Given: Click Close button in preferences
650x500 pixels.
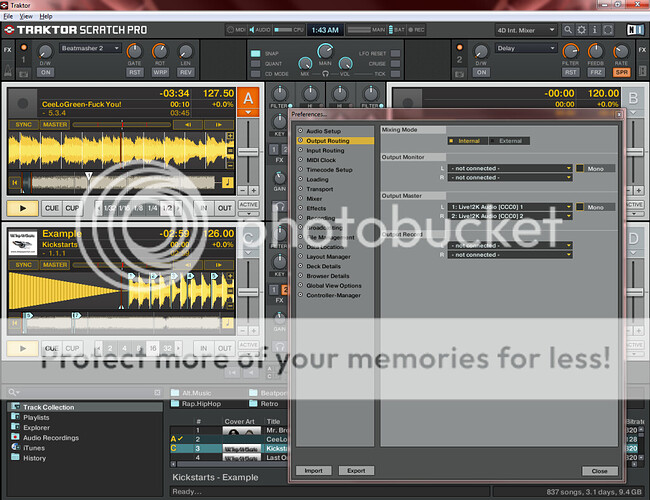Looking at the screenshot, I should tap(599, 471).
